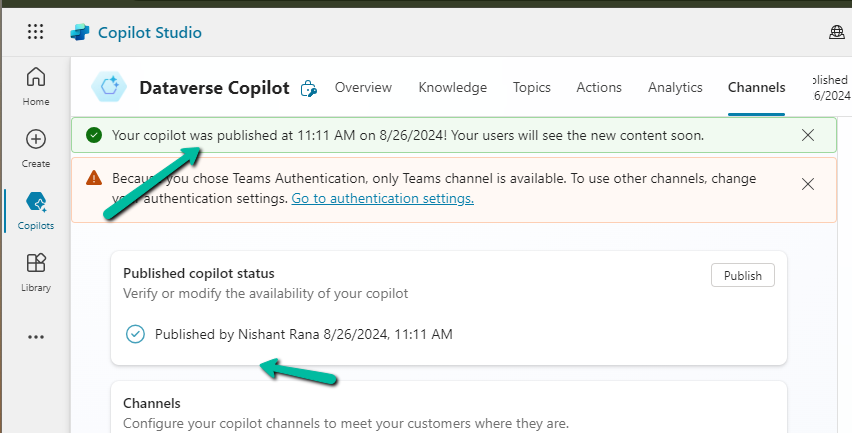The height and width of the screenshot is (433, 852).
Task: Follow the Go to authentication settings link
Action: click(383, 198)
